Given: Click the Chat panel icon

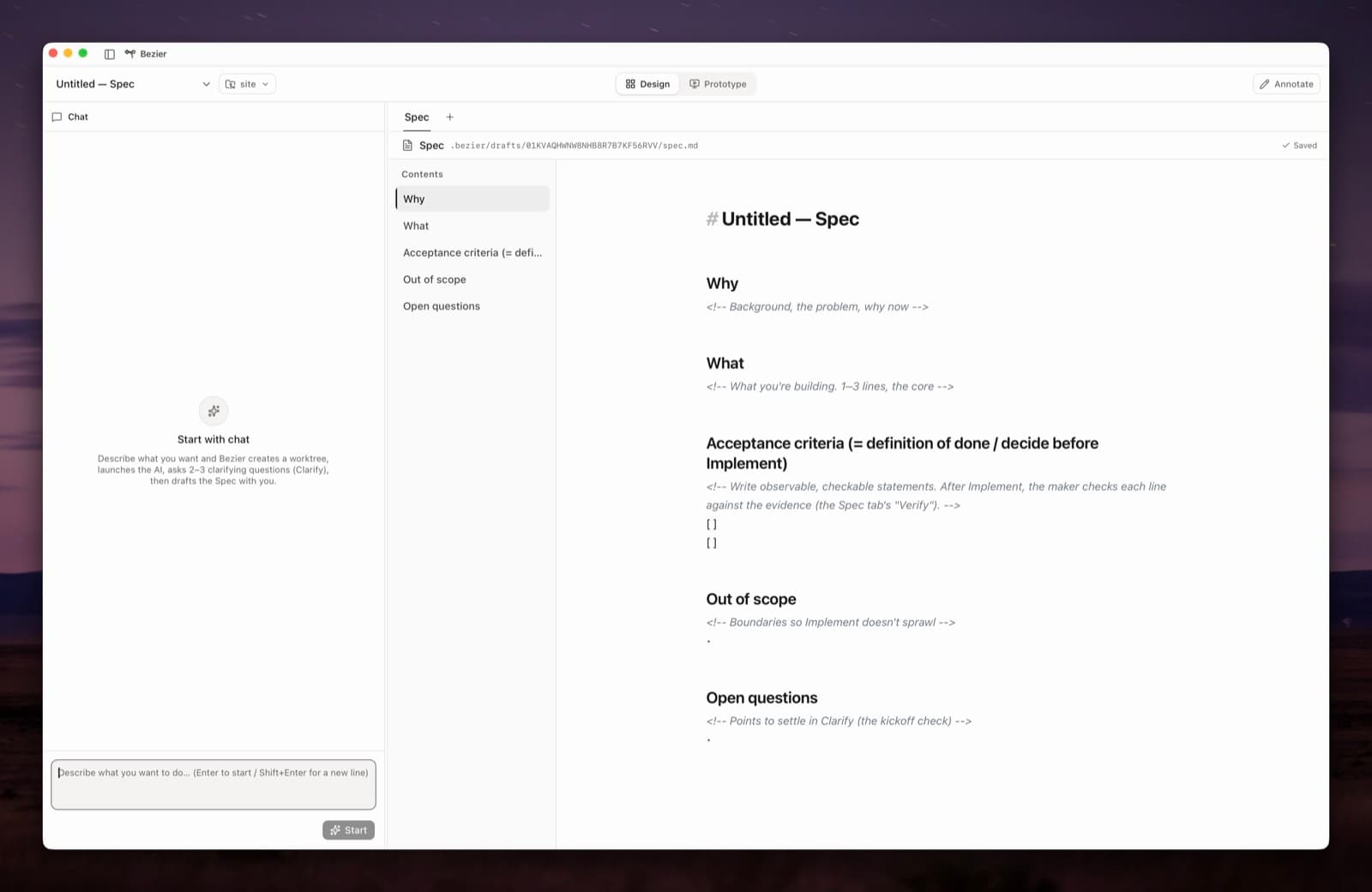Looking at the screenshot, I should pos(57,117).
